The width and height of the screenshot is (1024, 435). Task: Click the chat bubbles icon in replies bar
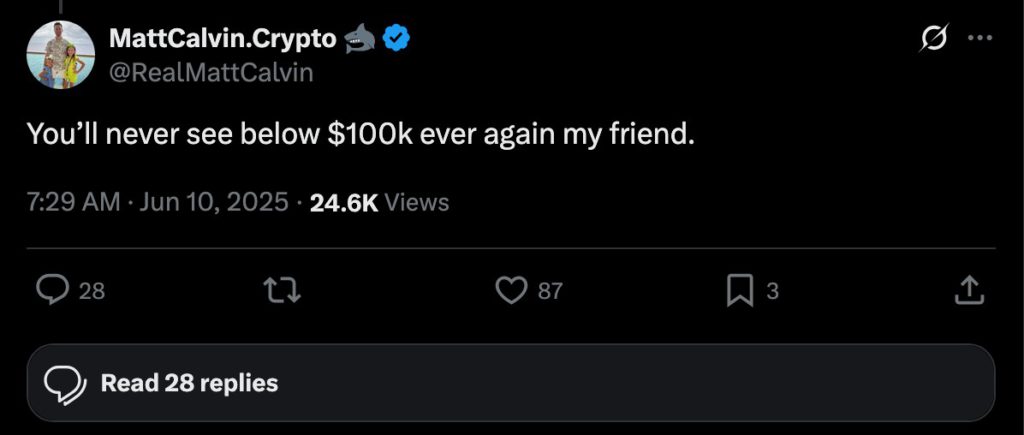65,383
